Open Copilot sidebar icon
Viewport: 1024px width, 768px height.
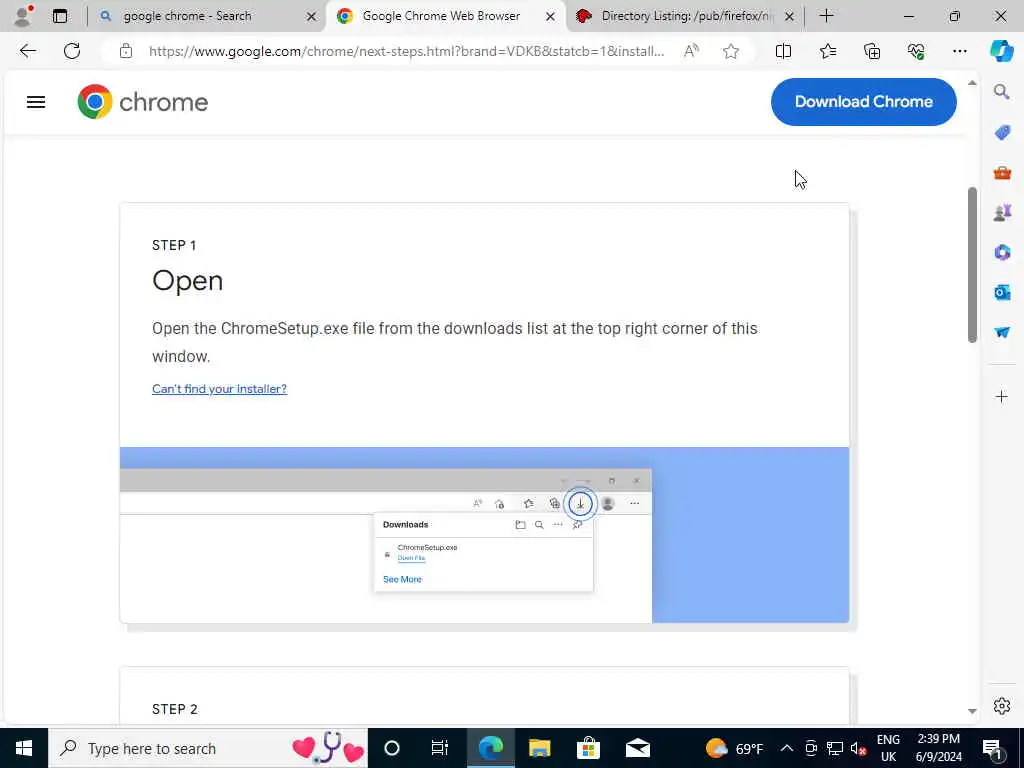tap(1002, 51)
